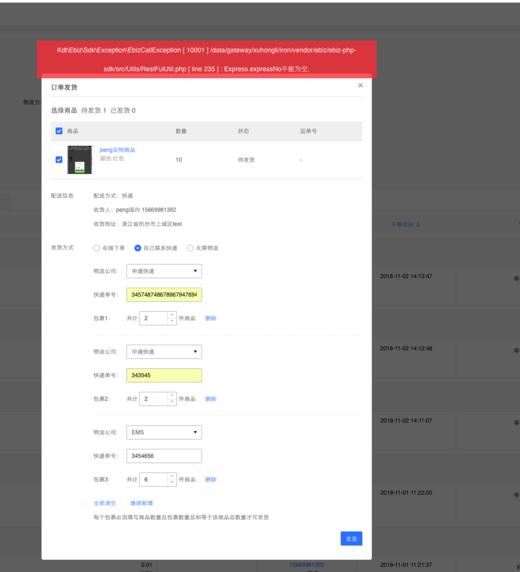The width and height of the screenshot is (520, 572).
Task: Click background timestamp 2018-11-01 11:21:37
Action: [406, 565]
